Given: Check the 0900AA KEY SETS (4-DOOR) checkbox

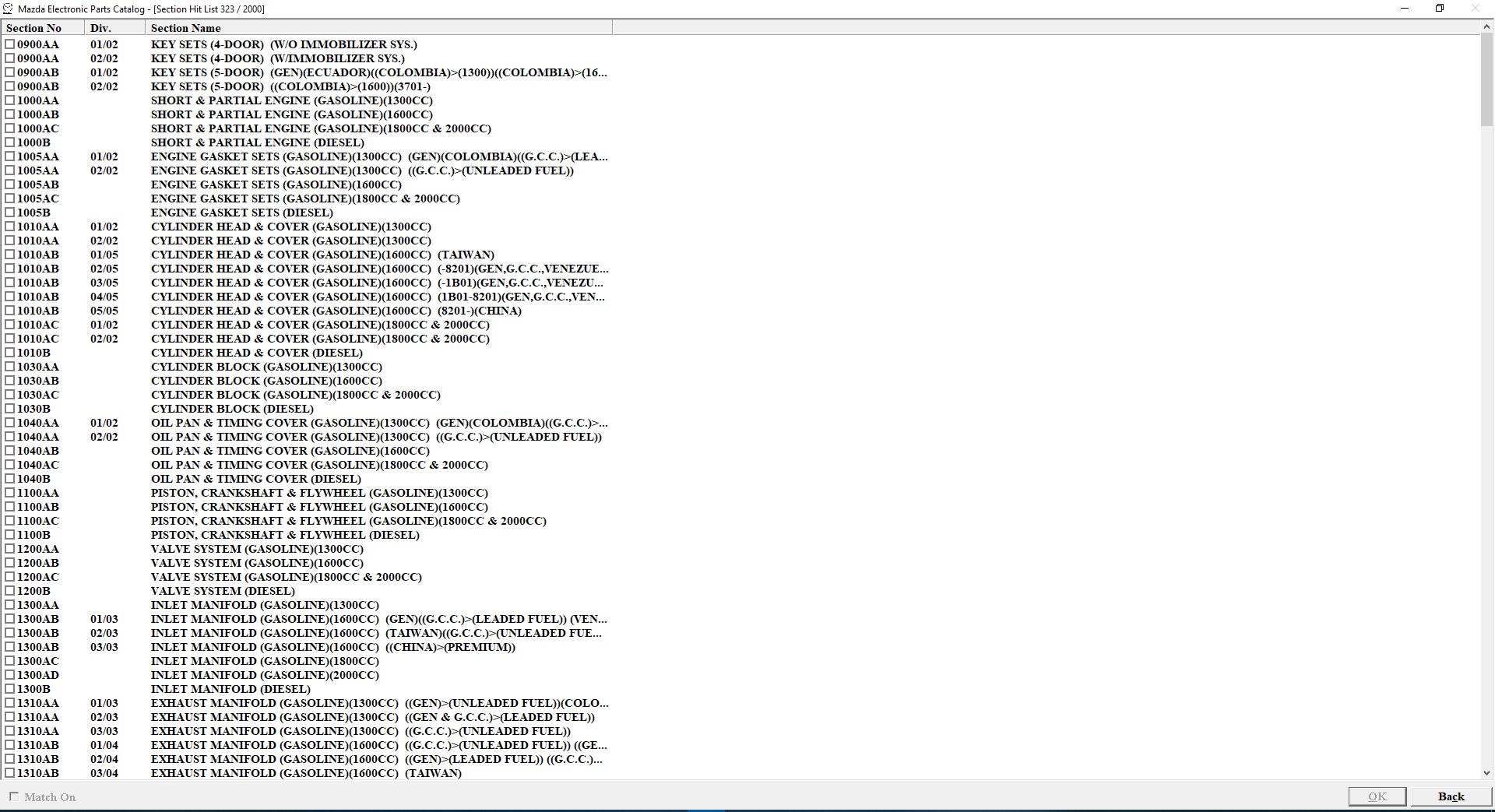Looking at the screenshot, I should [9, 44].
